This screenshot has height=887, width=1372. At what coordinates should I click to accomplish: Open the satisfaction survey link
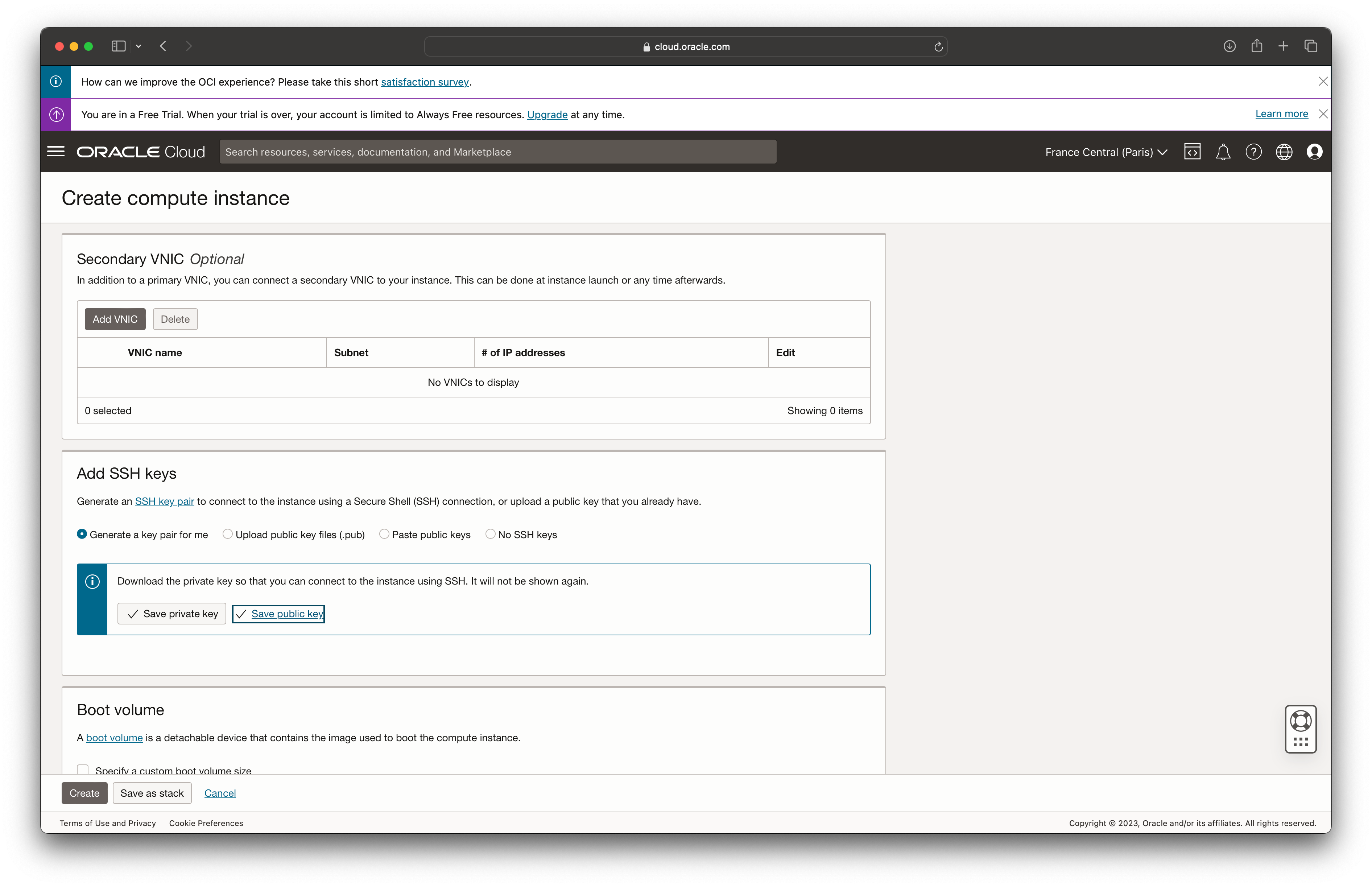[424, 82]
